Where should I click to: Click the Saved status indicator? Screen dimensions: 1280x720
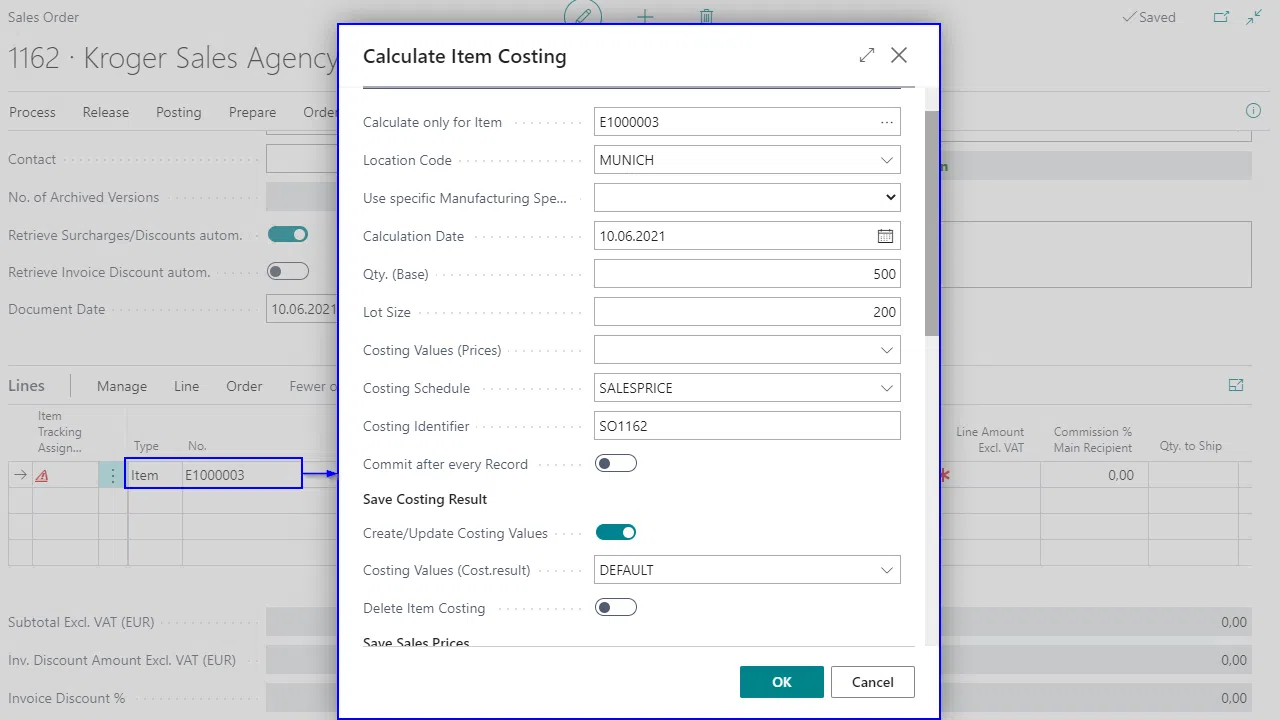[1149, 17]
